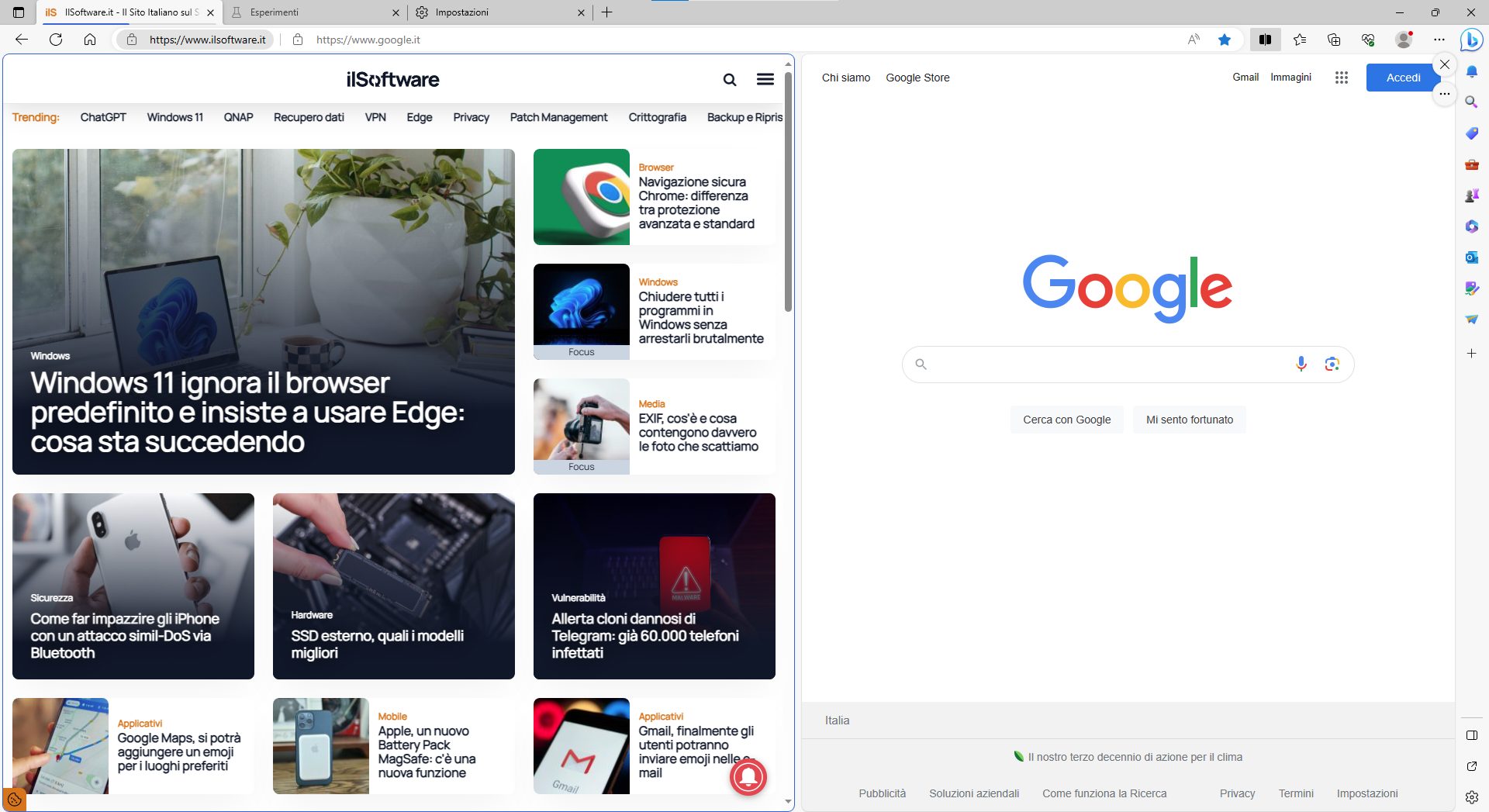Close the split screen Google pane
This screenshot has height=812, width=1489.
click(x=1444, y=64)
